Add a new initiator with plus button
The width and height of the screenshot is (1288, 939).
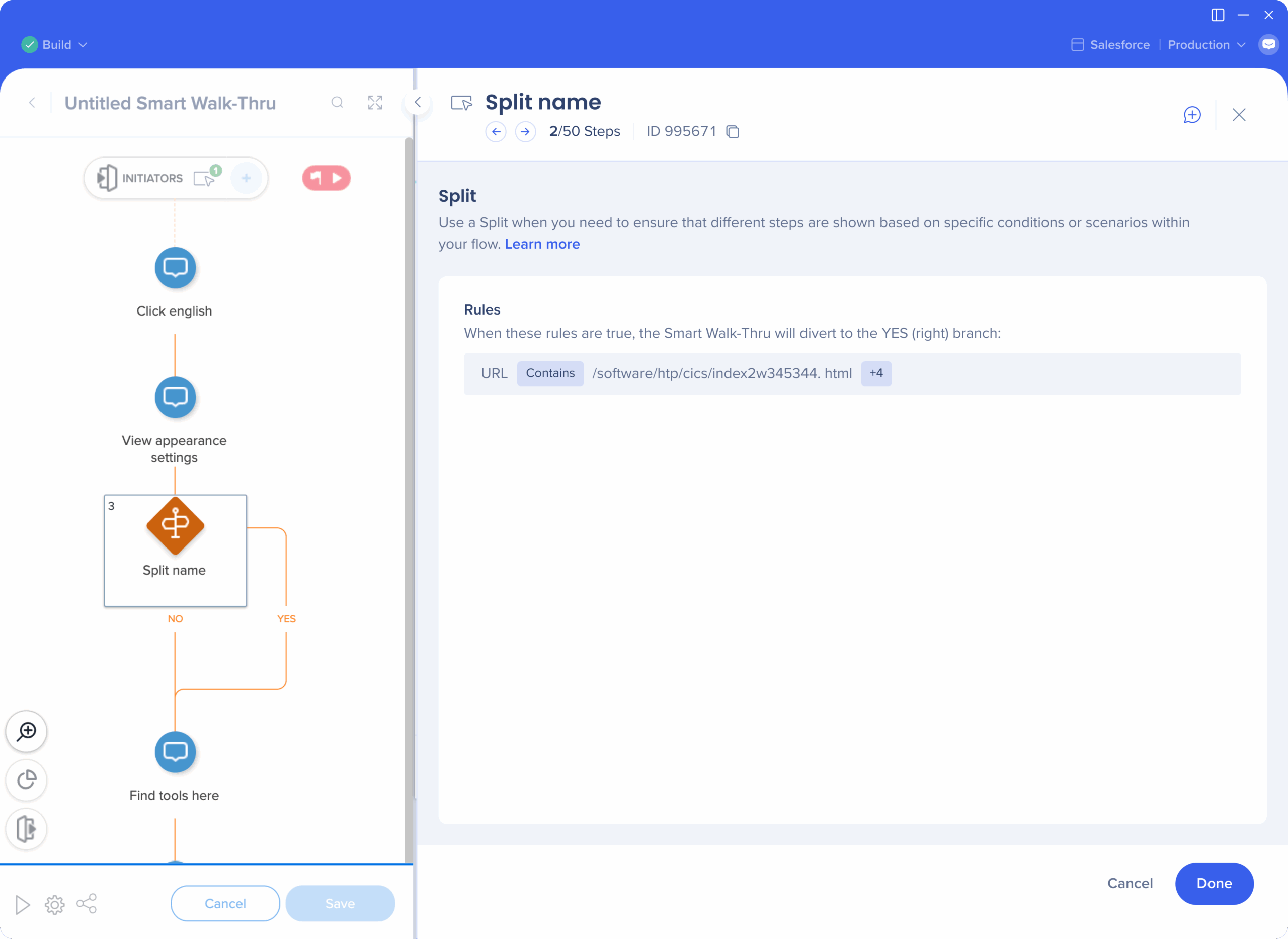click(246, 178)
